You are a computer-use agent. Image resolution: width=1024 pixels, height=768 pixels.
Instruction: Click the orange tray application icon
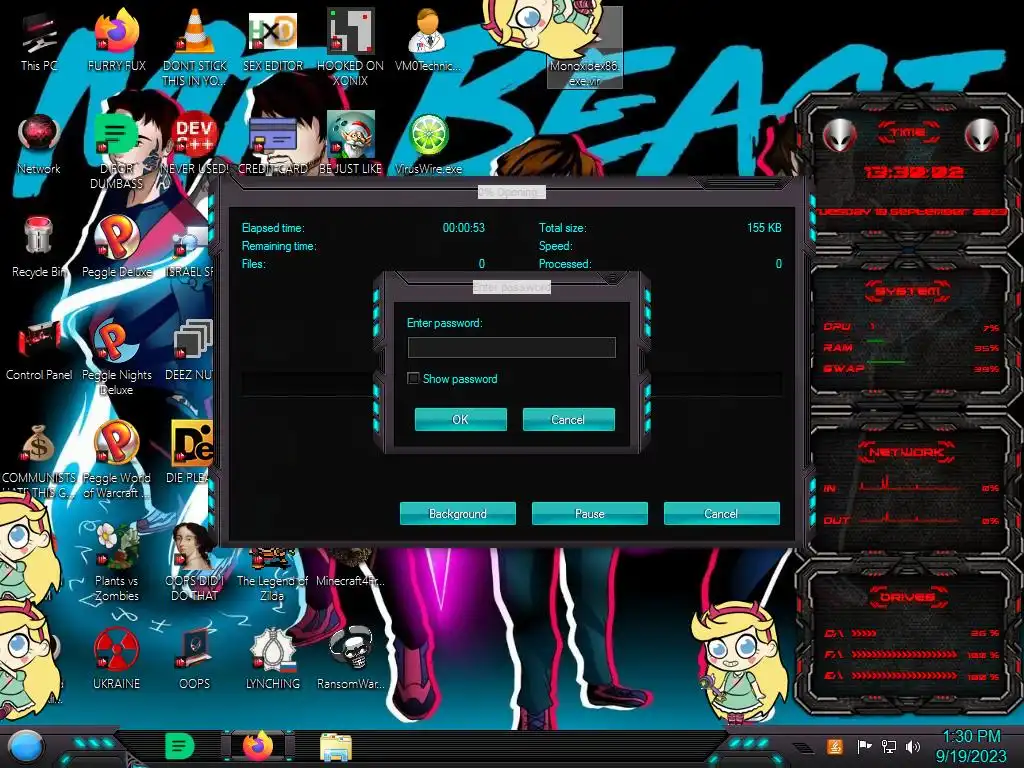click(x=835, y=746)
